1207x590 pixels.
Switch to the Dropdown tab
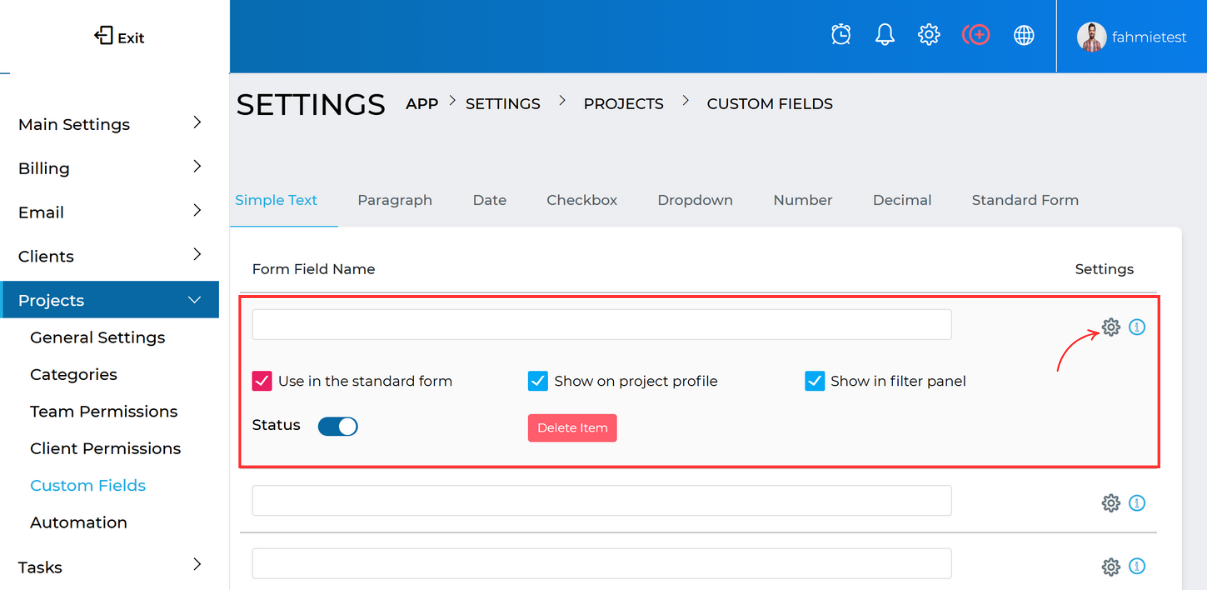pos(695,200)
